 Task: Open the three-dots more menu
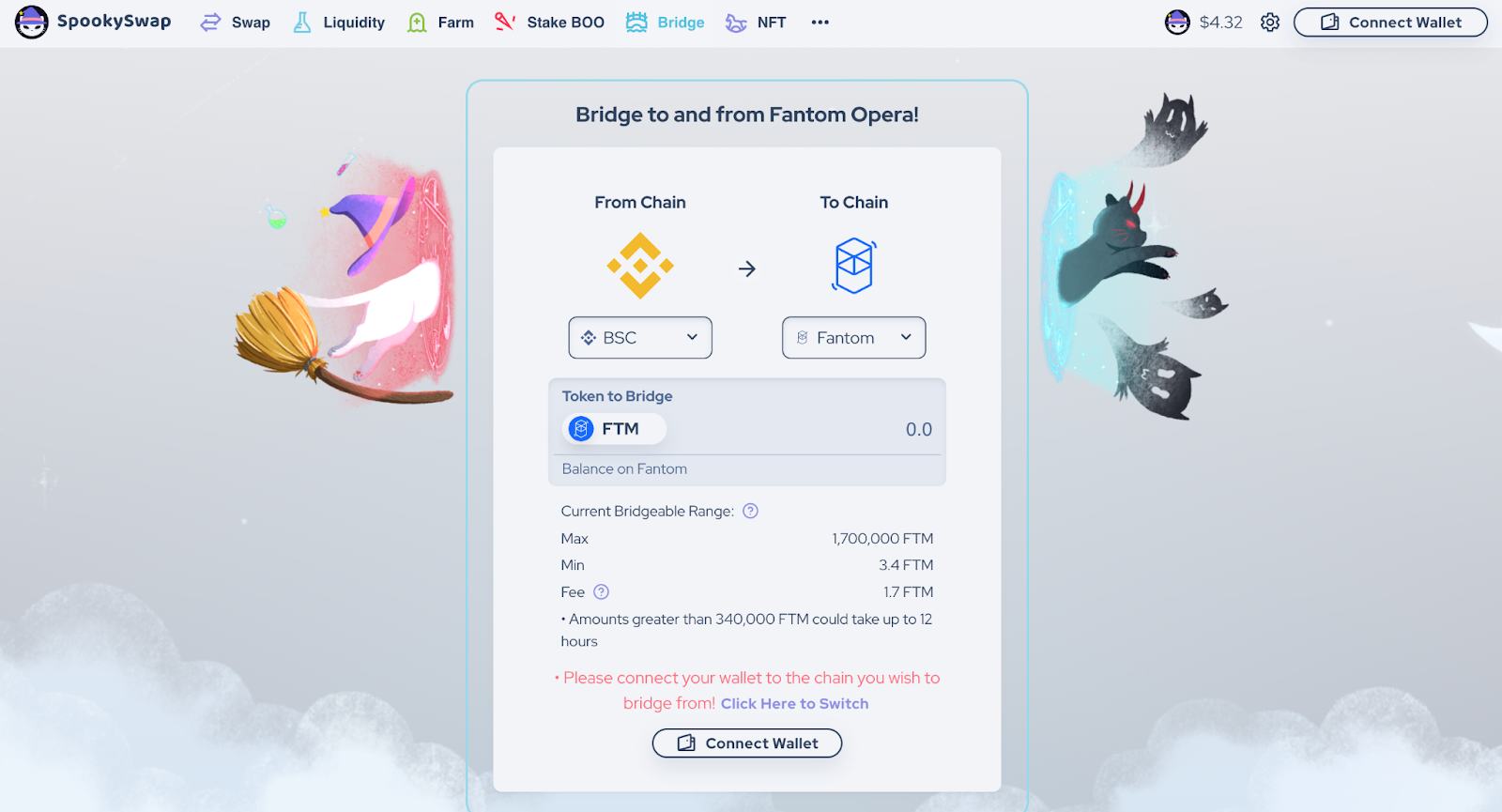820,23
